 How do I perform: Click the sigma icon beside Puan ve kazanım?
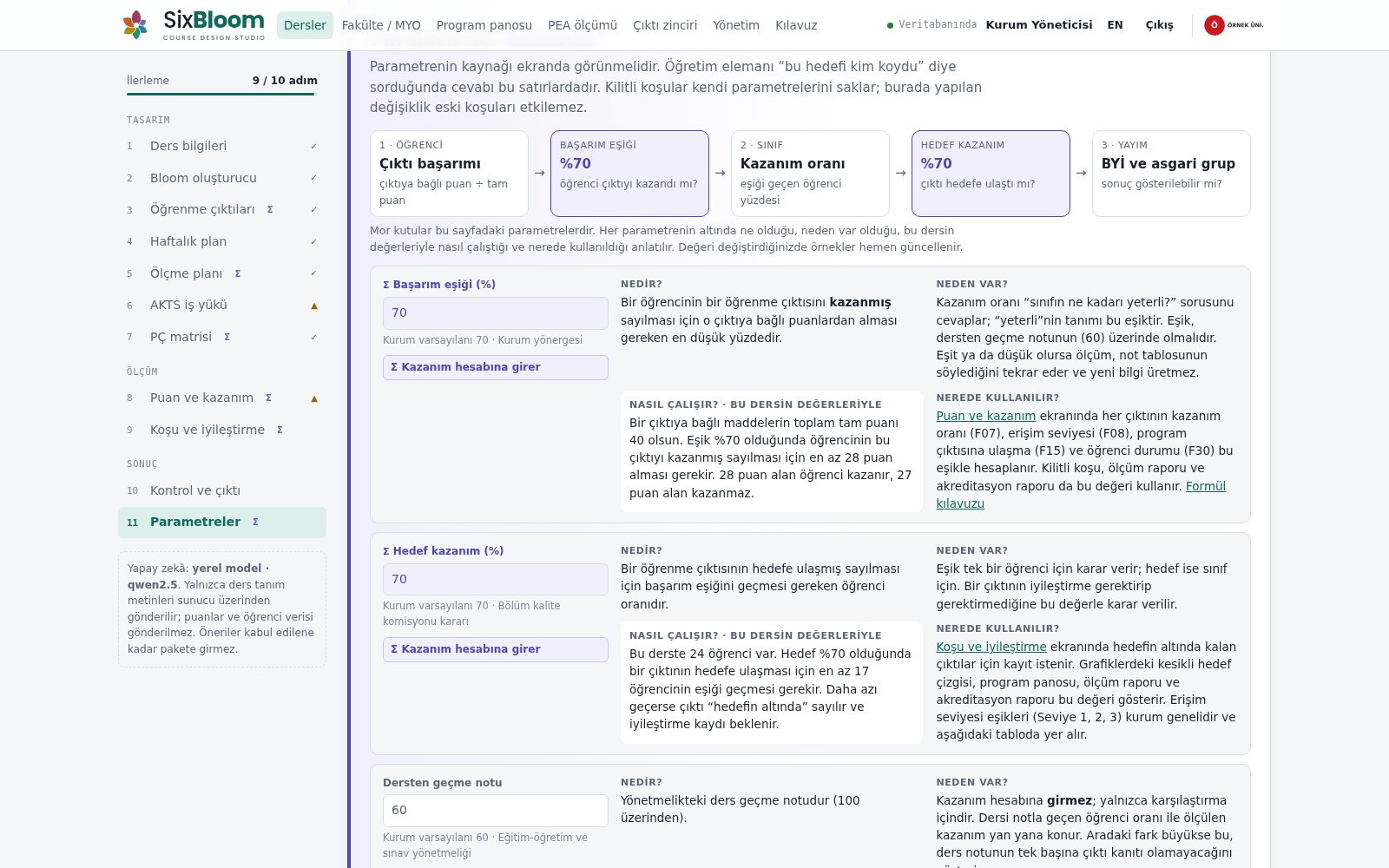(x=268, y=398)
